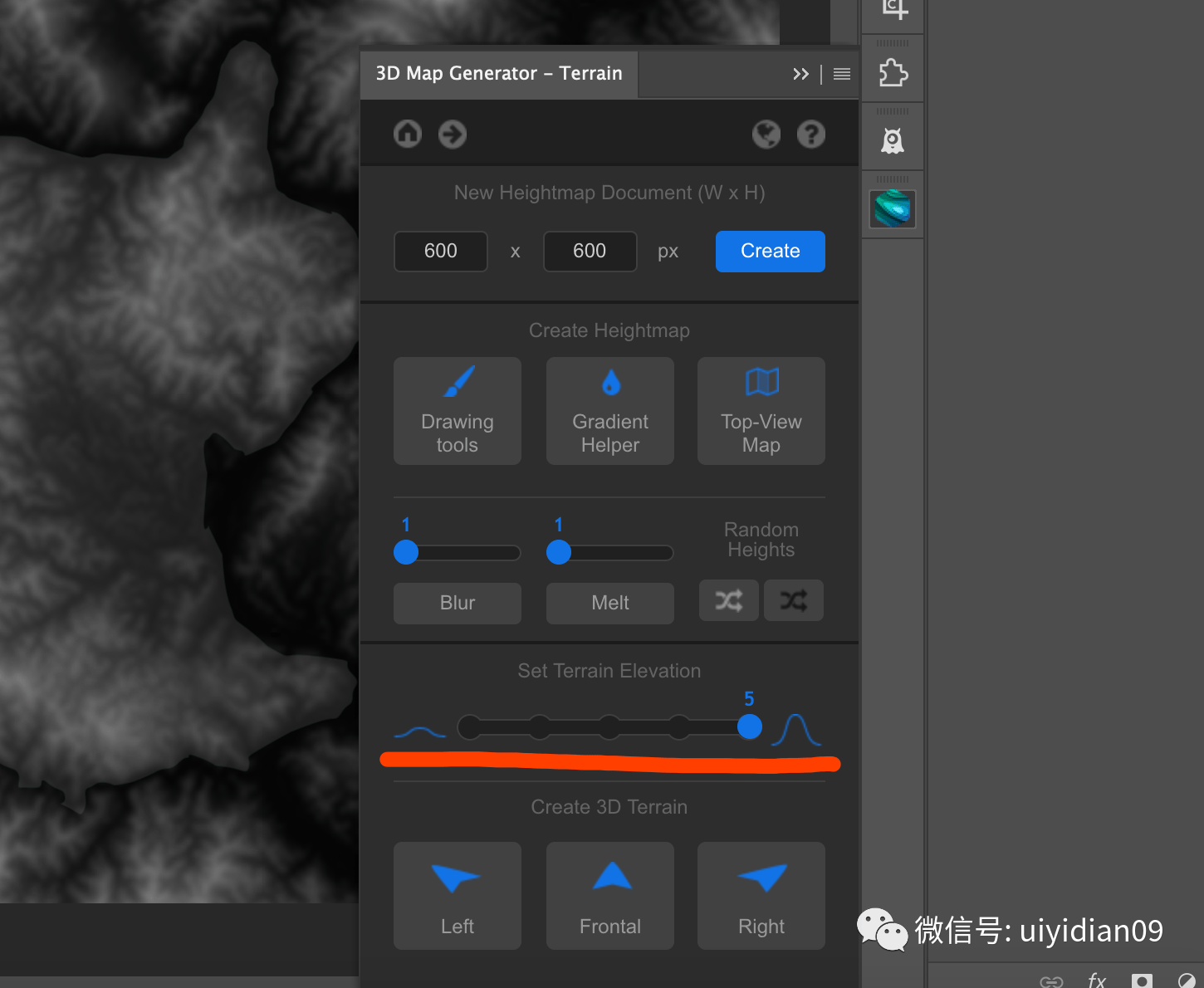The image size is (1204, 988).
Task: Click second Random Heights shuffle icon
Action: [794, 600]
